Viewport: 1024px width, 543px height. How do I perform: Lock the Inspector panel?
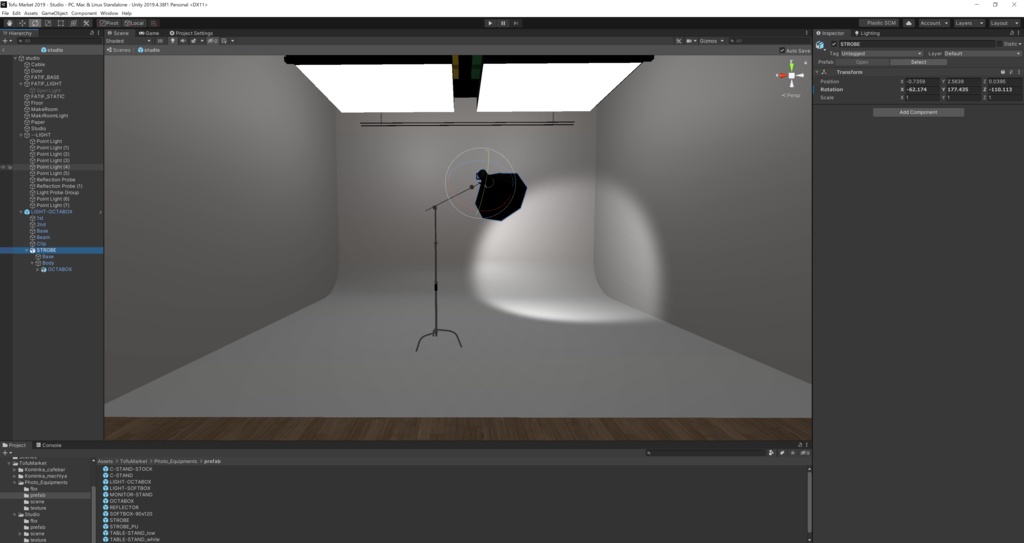[x=1012, y=33]
